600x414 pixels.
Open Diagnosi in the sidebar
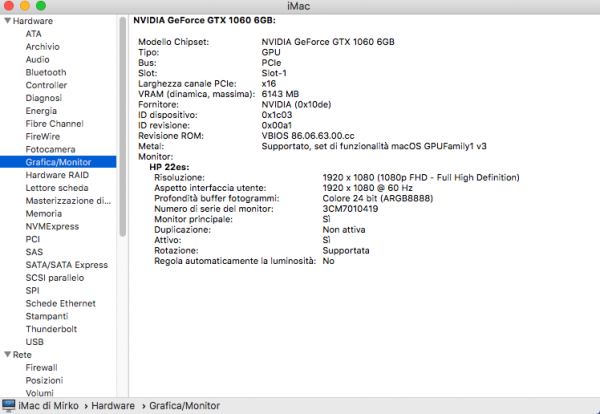tap(44, 98)
